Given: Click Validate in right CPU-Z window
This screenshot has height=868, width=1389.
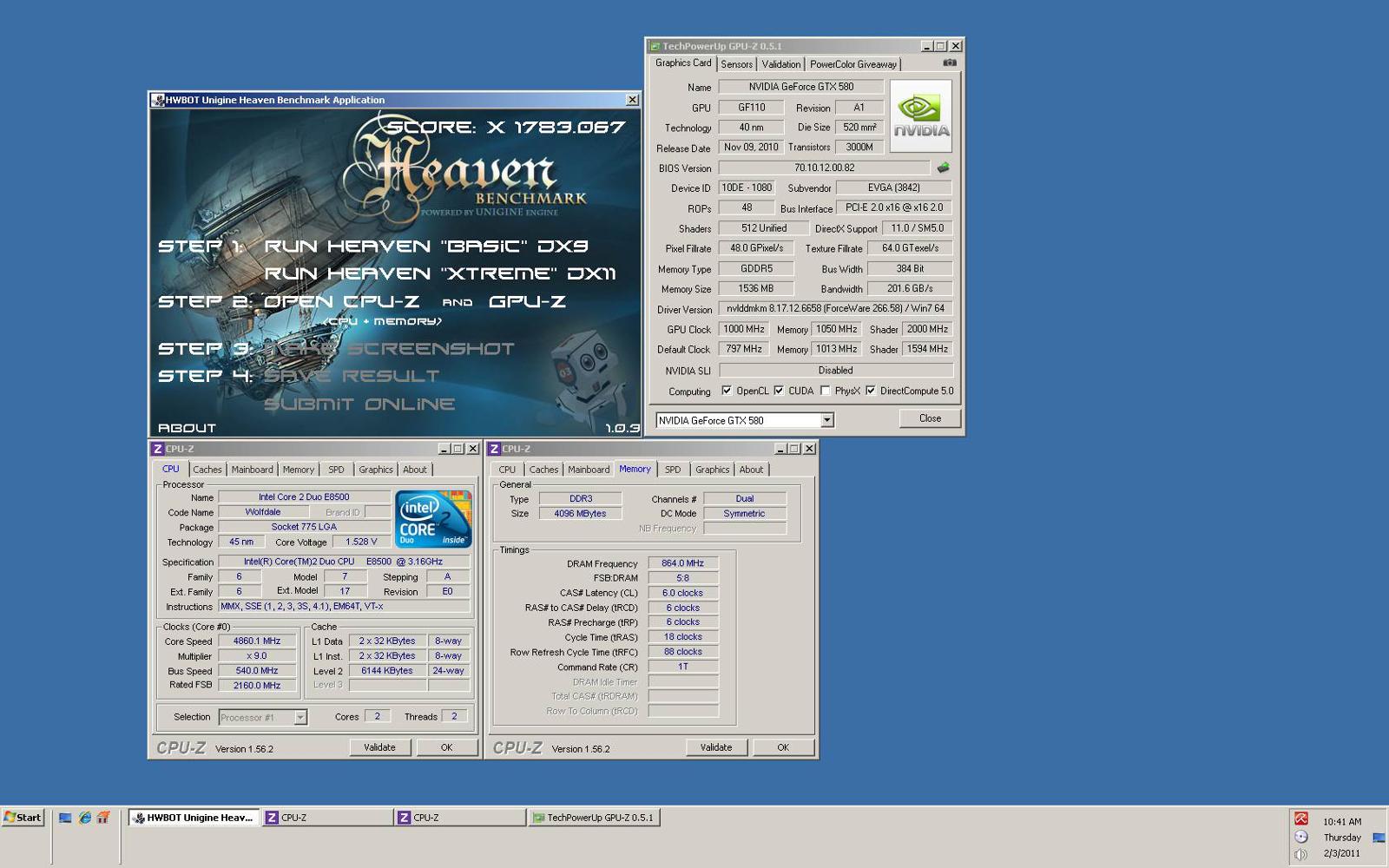Looking at the screenshot, I should [x=716, y=747].
